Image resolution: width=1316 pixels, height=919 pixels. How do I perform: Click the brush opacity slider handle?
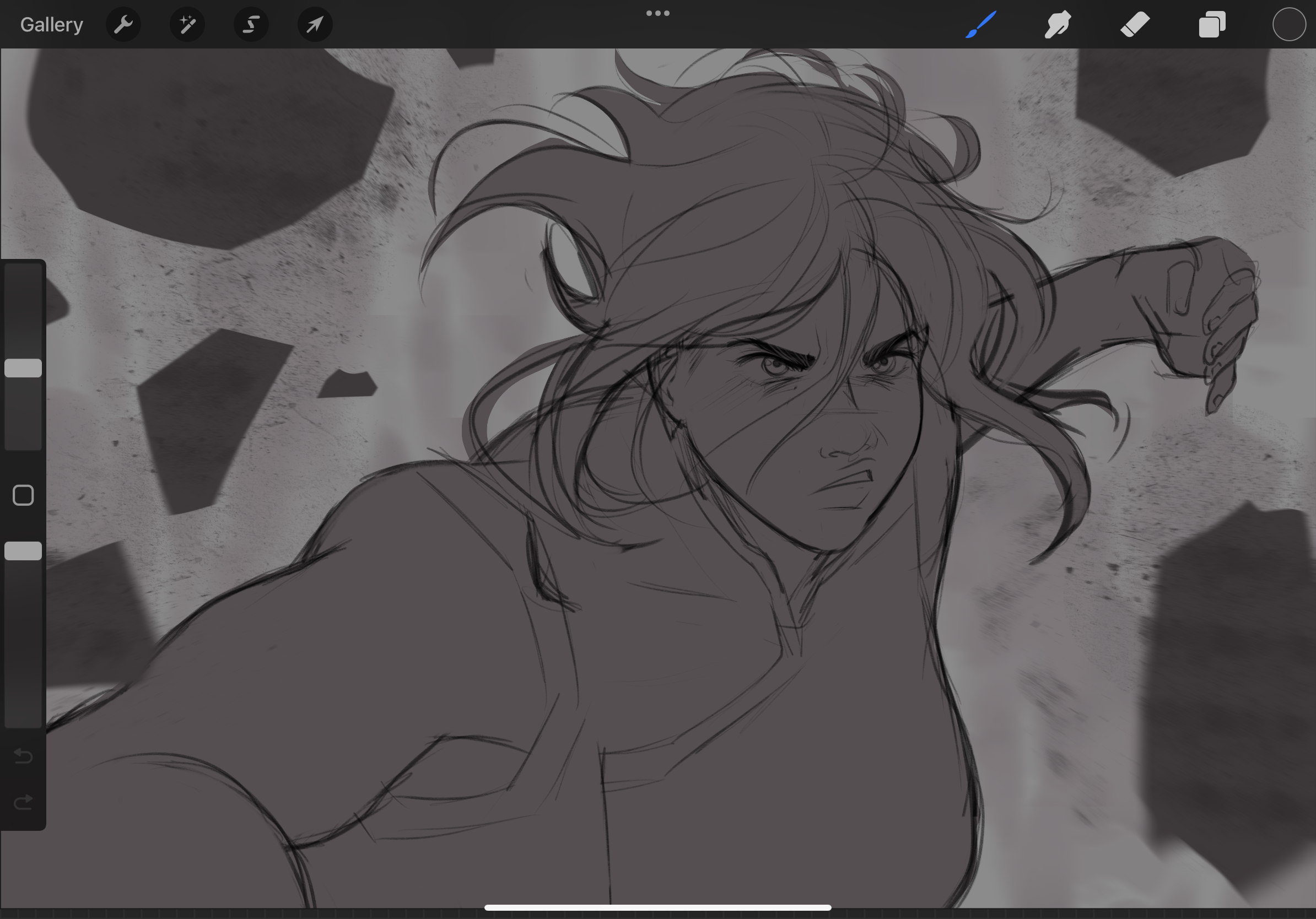tap(23, 550)
